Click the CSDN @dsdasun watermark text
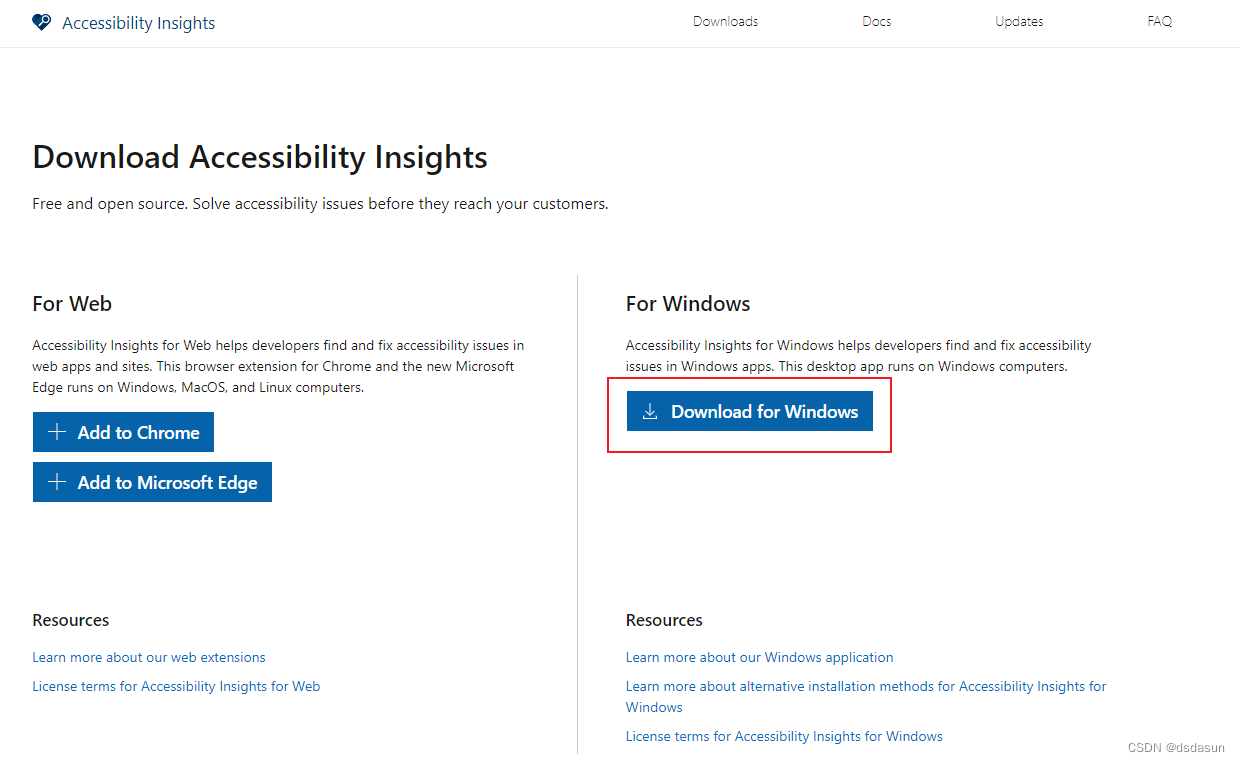1240x762 pixels. (x=1177, y=747)
